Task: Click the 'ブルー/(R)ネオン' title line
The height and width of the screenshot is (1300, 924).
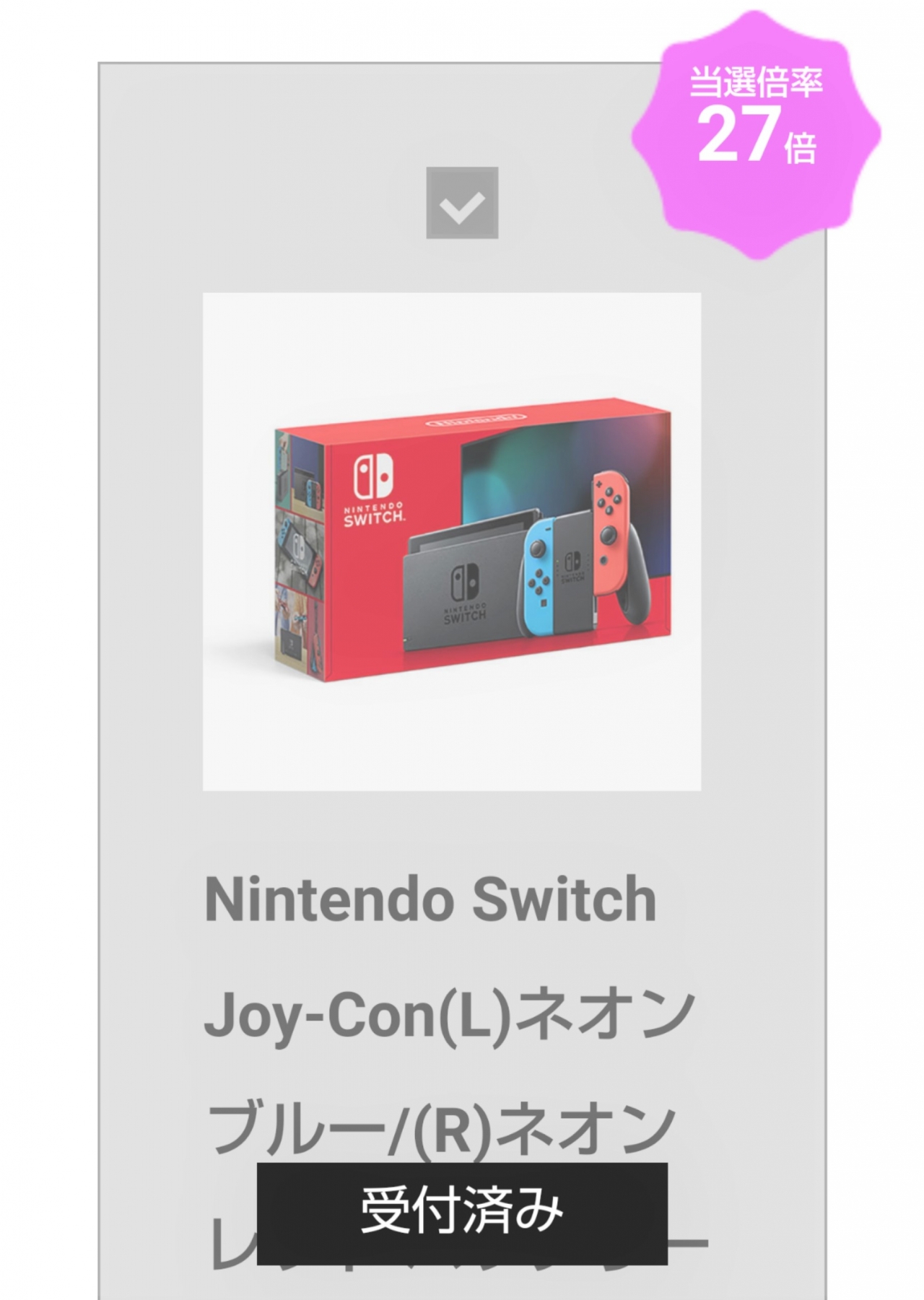Action: pos(442,1128)
